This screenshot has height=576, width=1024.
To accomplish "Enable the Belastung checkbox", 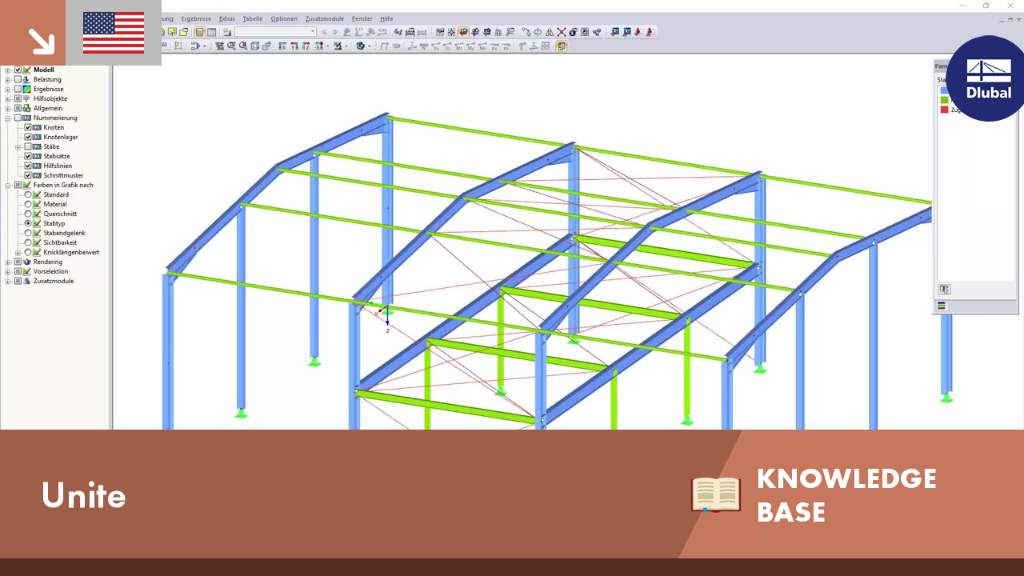I will (18, 80).
